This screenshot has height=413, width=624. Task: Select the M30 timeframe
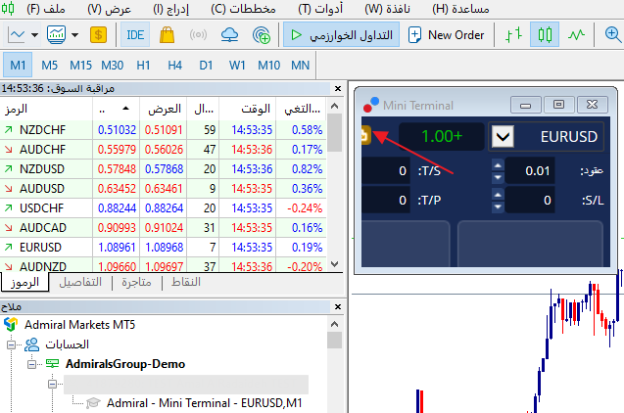coord(112,65)
